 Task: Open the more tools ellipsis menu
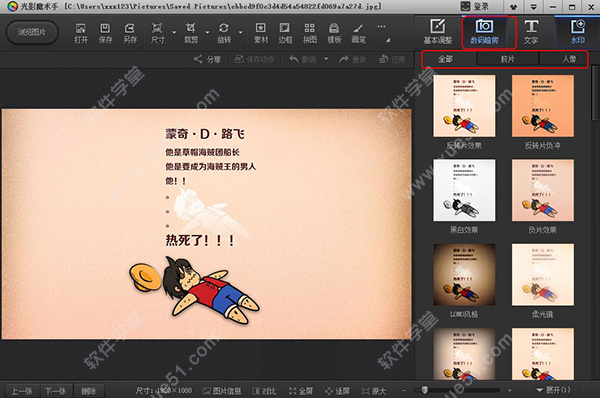pos(381,26)
